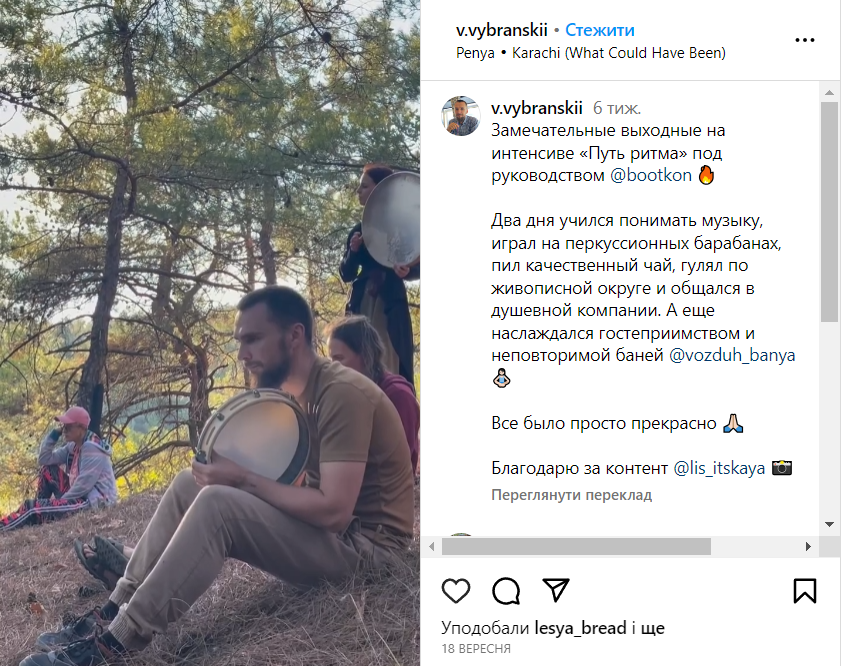Click the right arrow of horizontal scrollbar
This screenshot has height=666, width=843.
tap(808, 547)
